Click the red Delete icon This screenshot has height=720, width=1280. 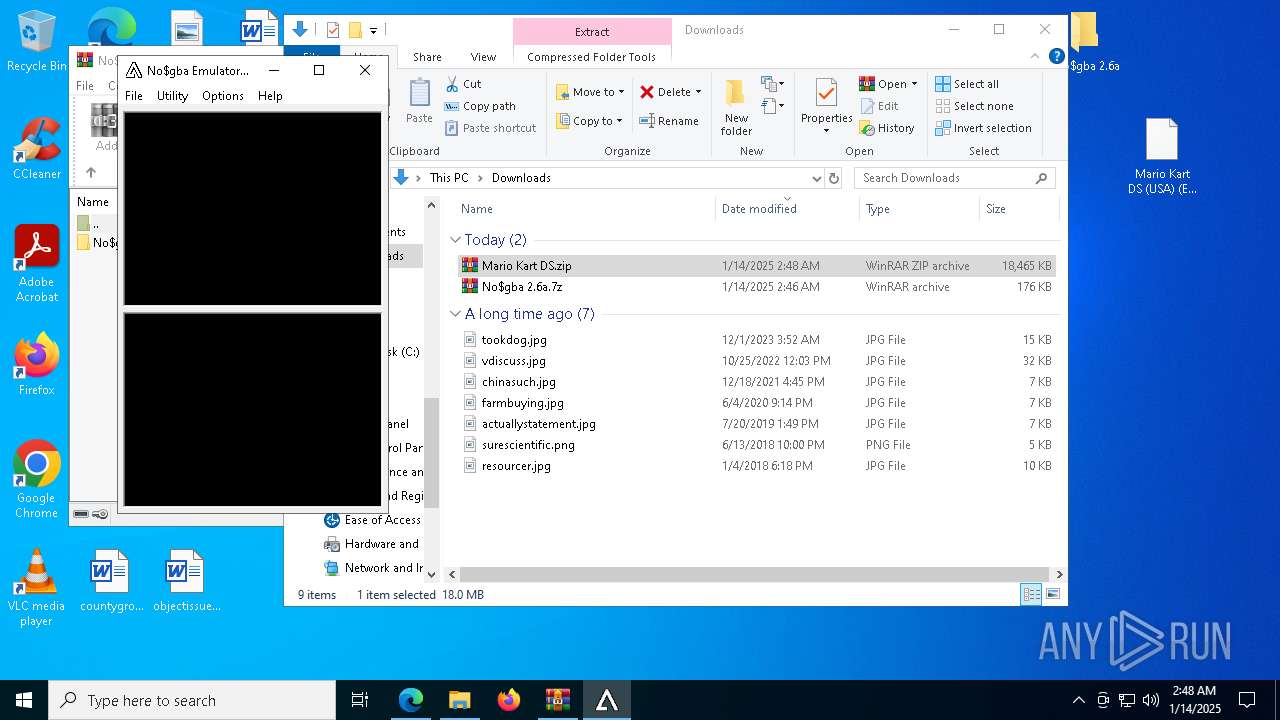[x=647, y=92]
